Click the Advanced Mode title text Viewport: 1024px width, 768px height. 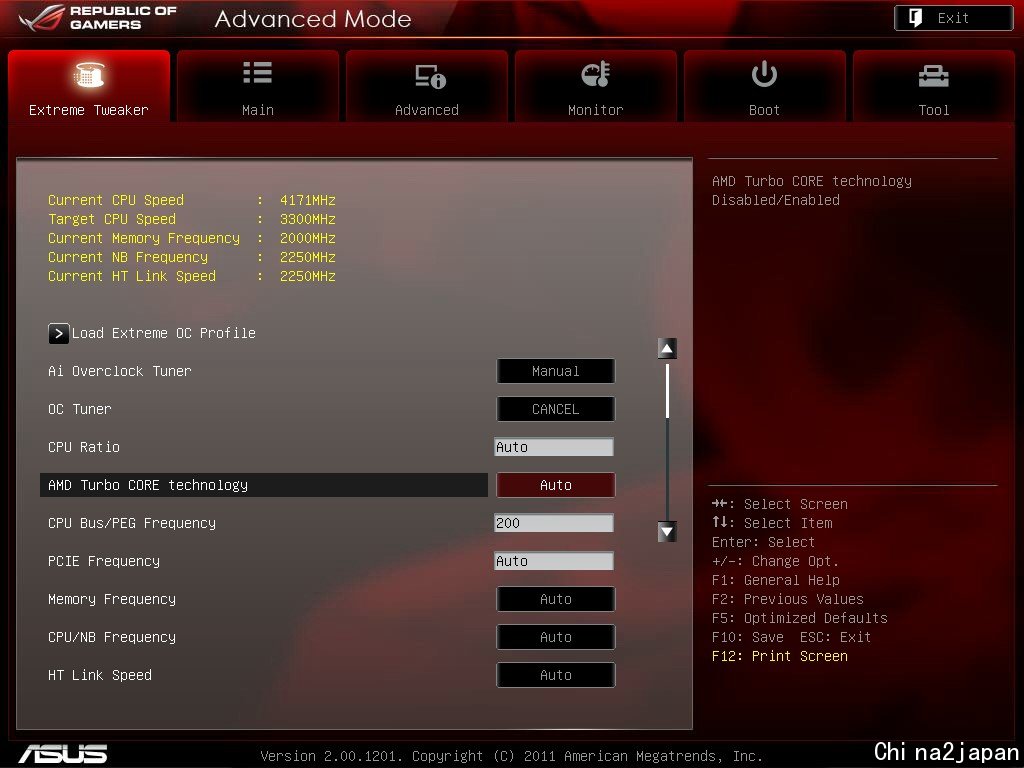313,19
